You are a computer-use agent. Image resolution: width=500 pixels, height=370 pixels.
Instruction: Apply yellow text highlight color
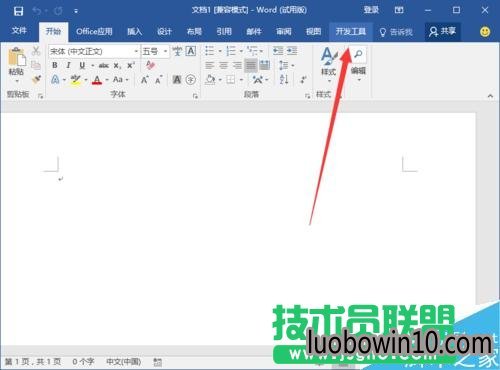pos(76,80)
